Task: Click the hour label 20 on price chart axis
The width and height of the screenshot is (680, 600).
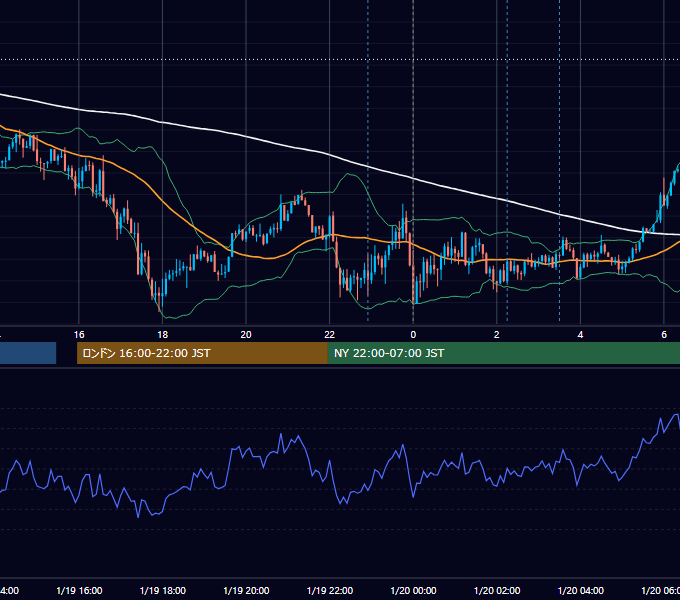Action: point(246,335)
